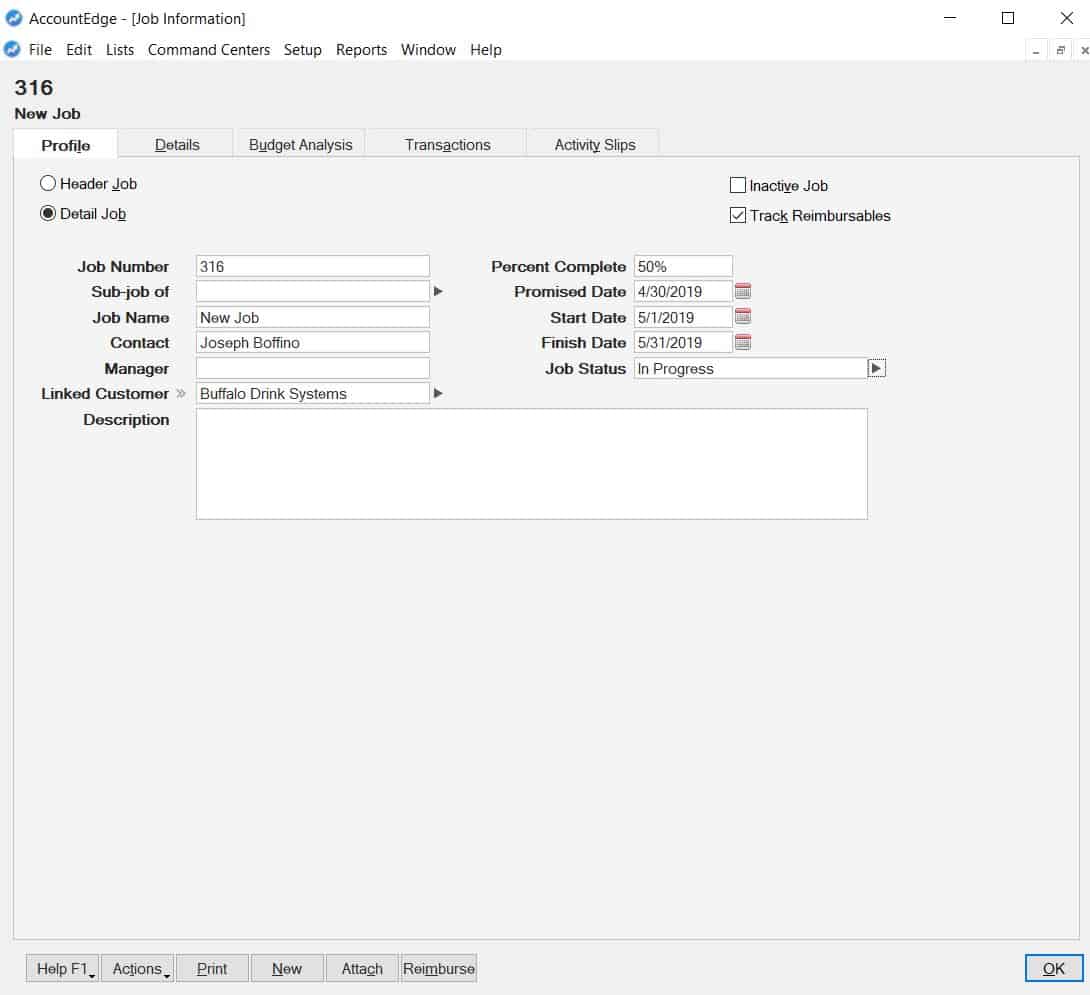Switch to the Profile tab
1090x995 pixels.
click(65, 145)
